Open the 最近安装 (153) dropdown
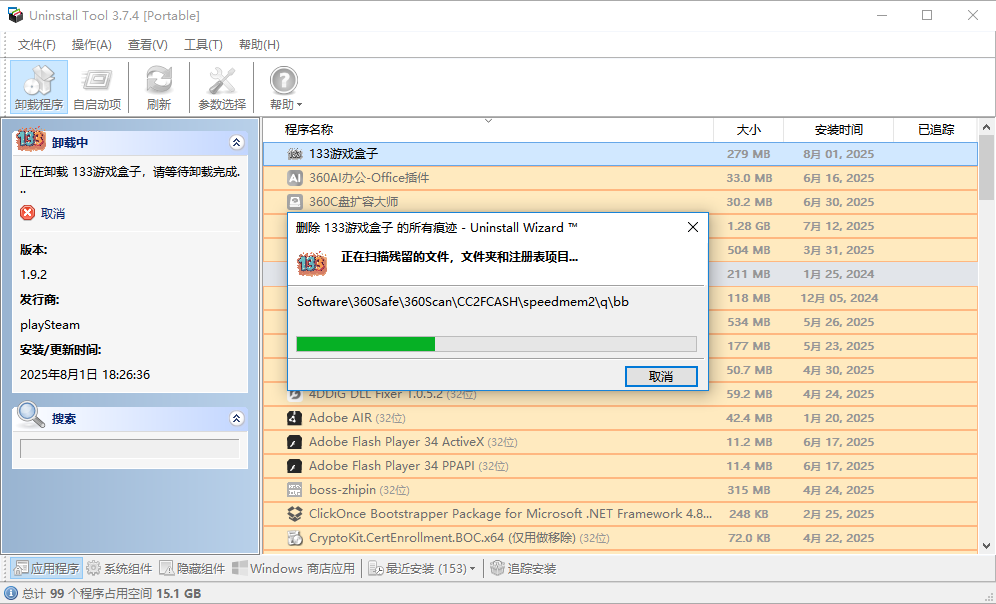Image resolution: width=996 pixels, height=604 pixels. click(x=430, y=568)
